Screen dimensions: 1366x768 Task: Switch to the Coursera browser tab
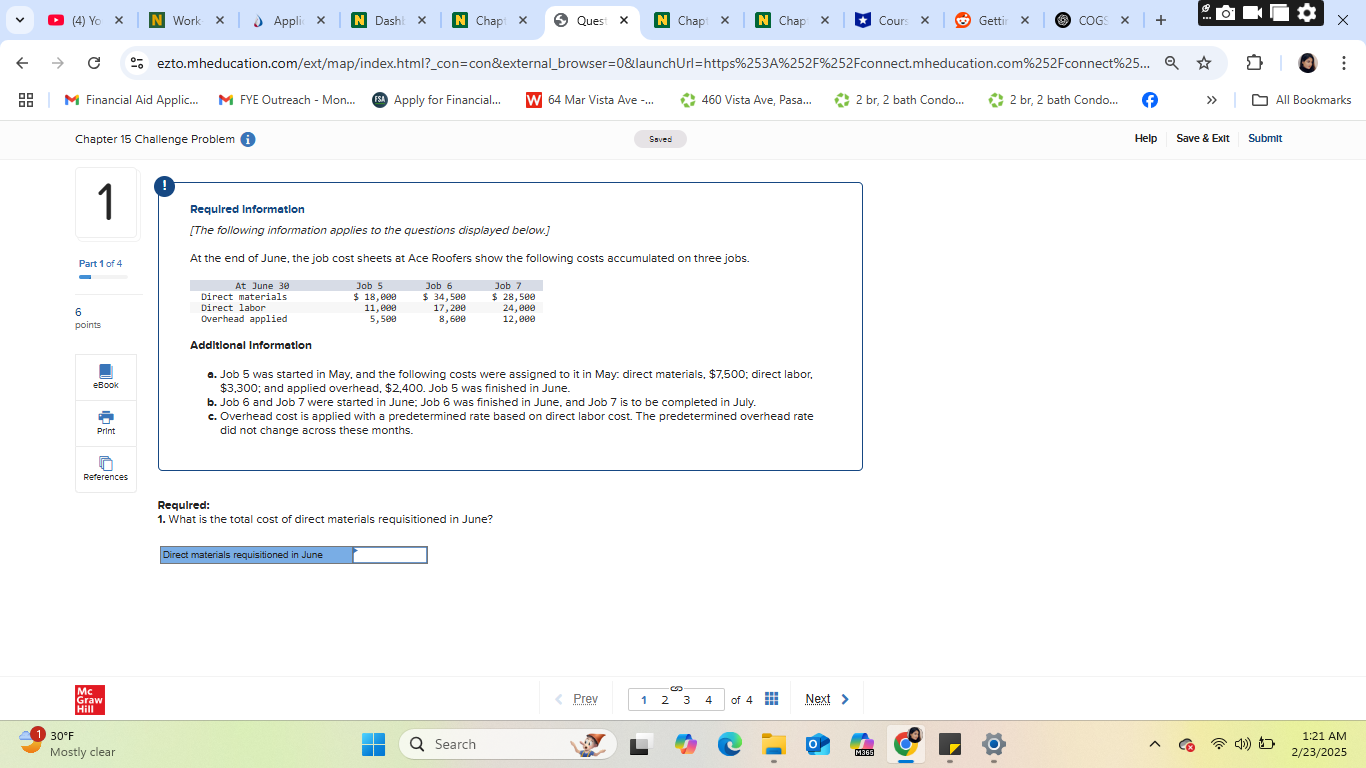point(891,19)
